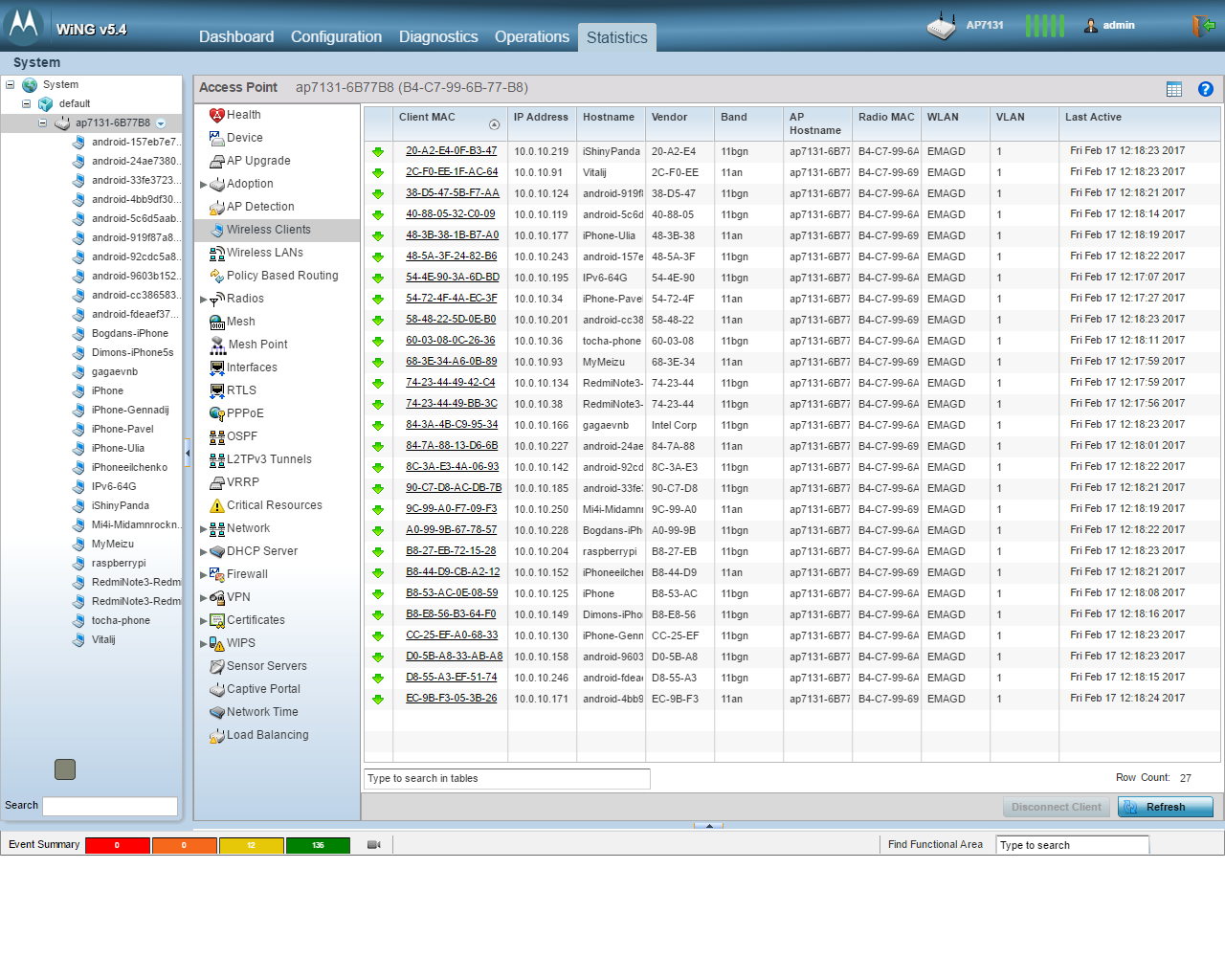
Task: Click the Interfaces icon
Action: click(217, 367)
